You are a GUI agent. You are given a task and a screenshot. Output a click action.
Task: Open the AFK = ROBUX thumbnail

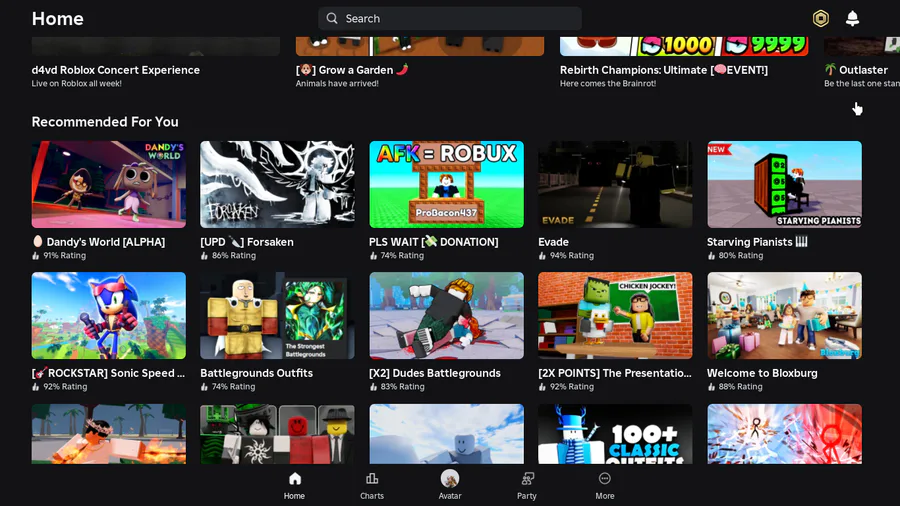pyautogui.click(x=447, y=184)
